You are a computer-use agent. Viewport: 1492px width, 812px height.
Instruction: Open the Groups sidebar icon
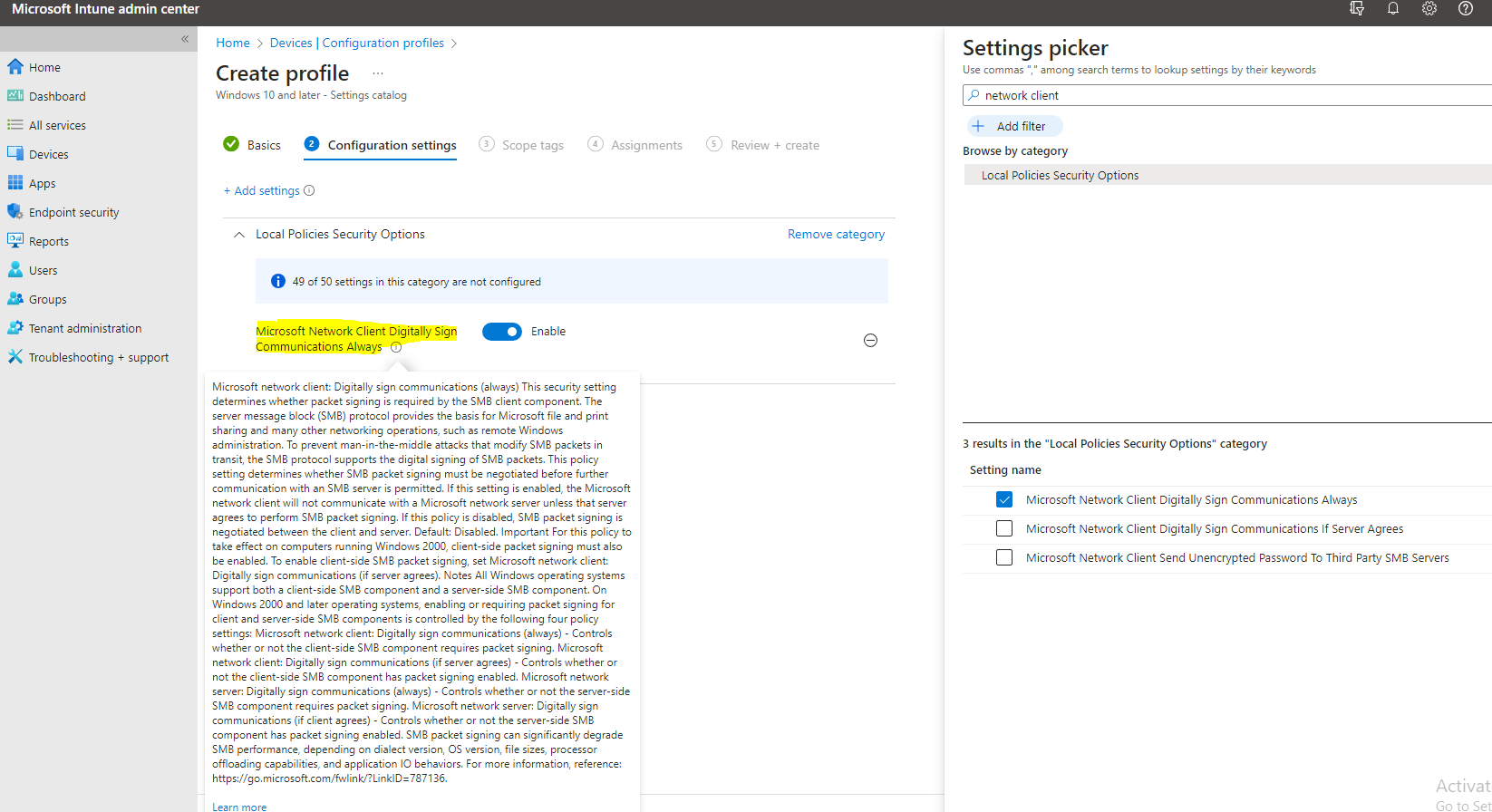(x=15, y=299)
